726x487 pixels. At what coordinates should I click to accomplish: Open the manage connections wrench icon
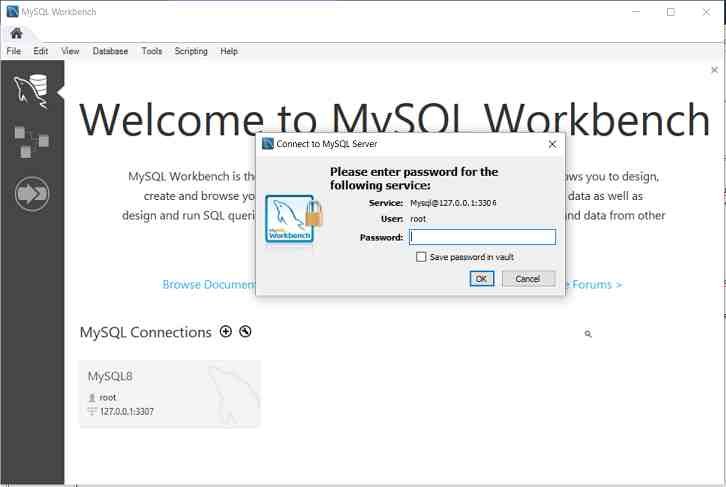click(x=245, y=332)
